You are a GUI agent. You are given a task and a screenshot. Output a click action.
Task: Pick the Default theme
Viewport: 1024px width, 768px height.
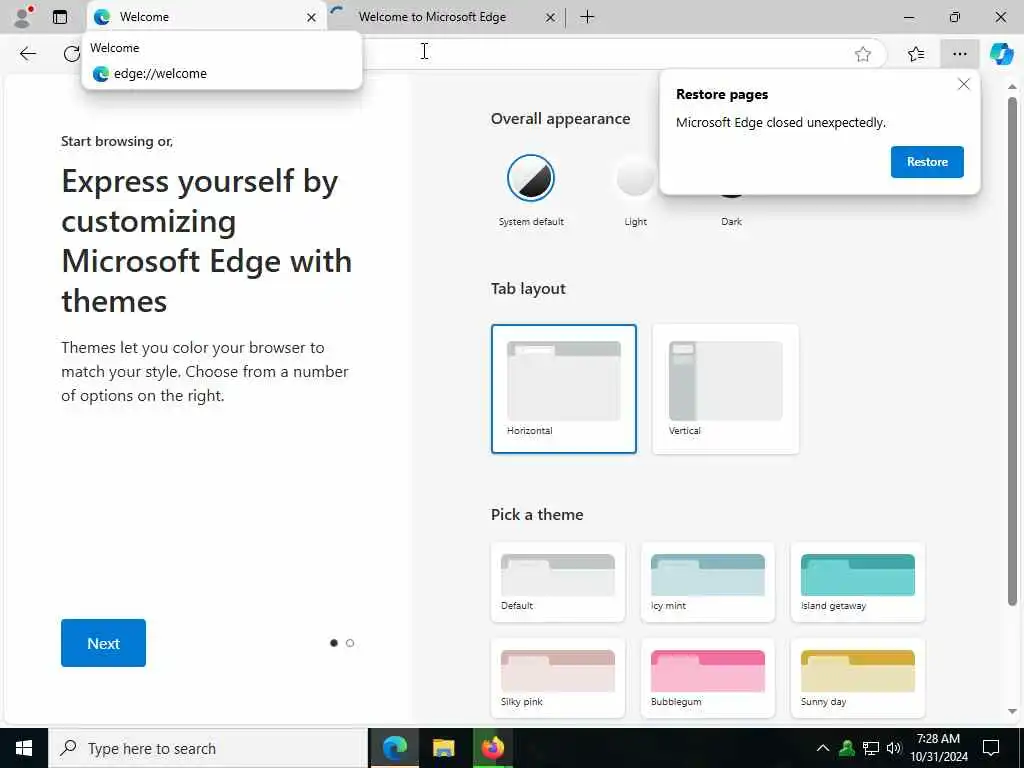point(558,582)
